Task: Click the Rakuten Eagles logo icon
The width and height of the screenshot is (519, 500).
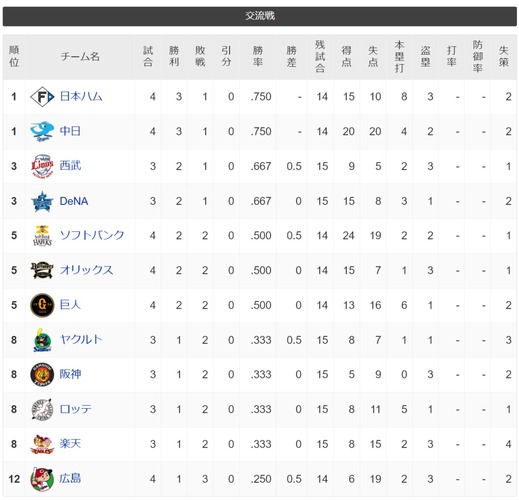Action: click(x=42, y=444)
